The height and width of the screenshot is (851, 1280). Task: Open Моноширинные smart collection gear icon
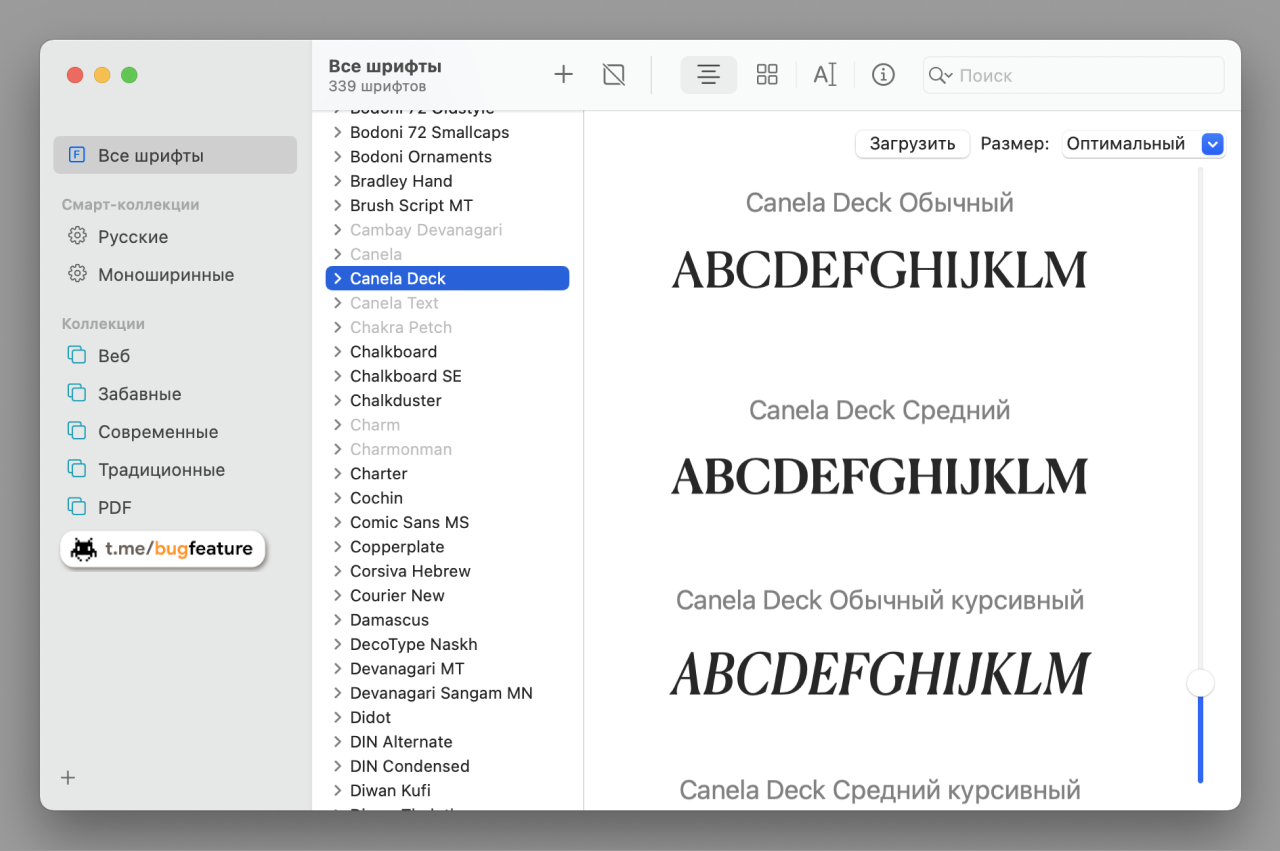(77, 275)
